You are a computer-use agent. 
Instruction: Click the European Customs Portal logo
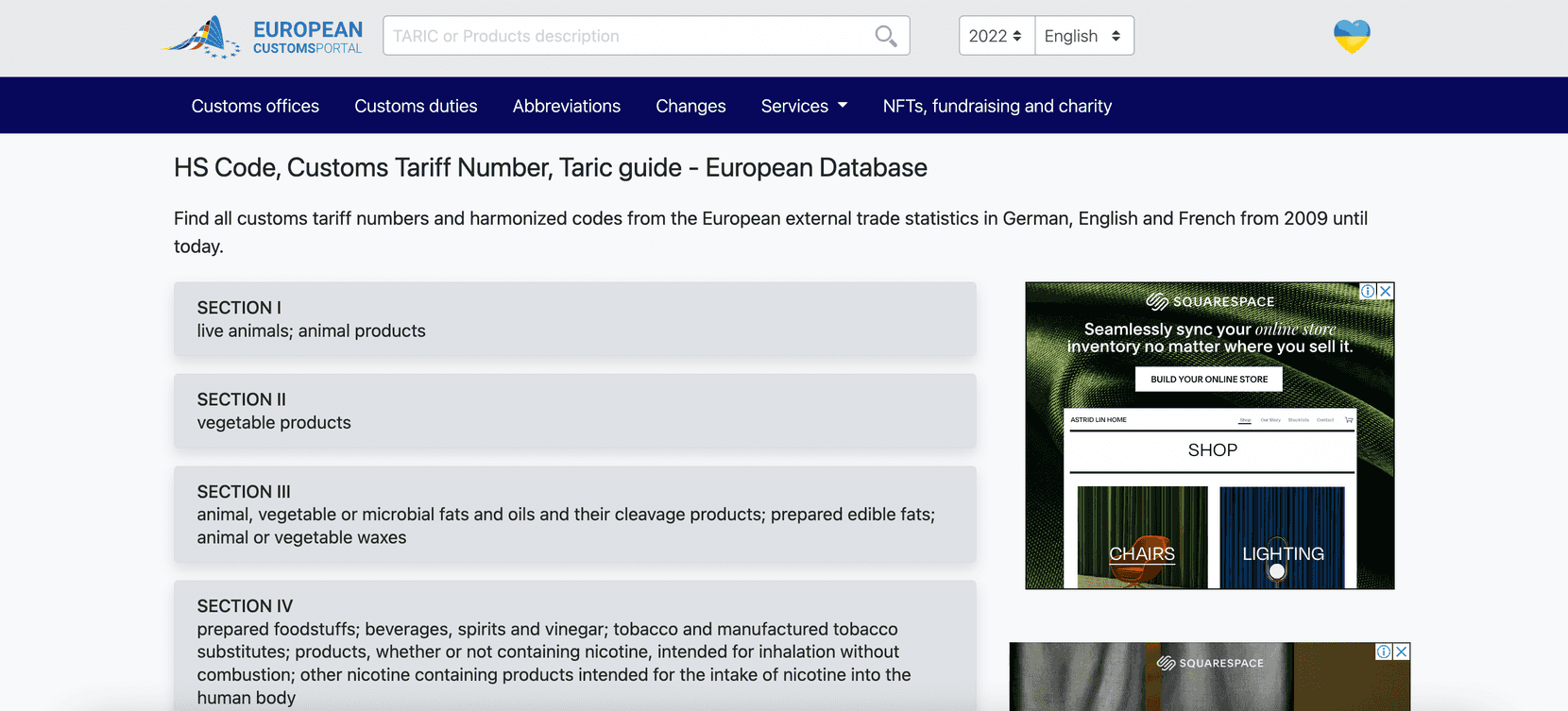(262, 37)
